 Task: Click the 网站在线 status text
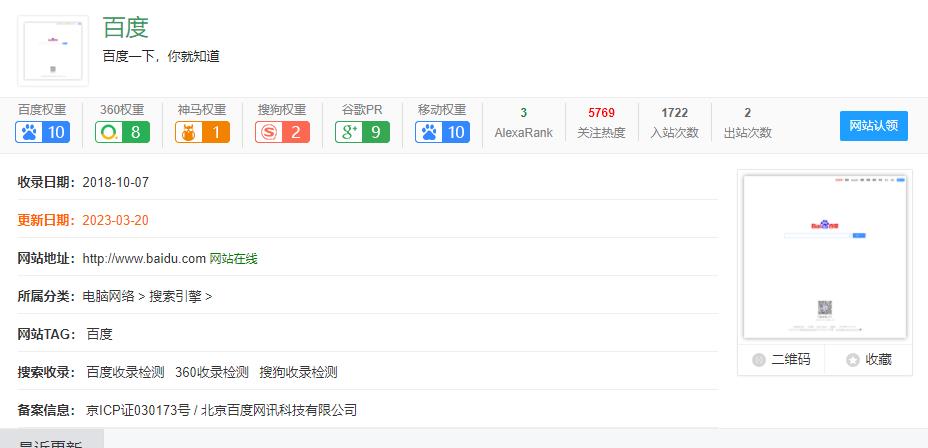tap(234, 259)
